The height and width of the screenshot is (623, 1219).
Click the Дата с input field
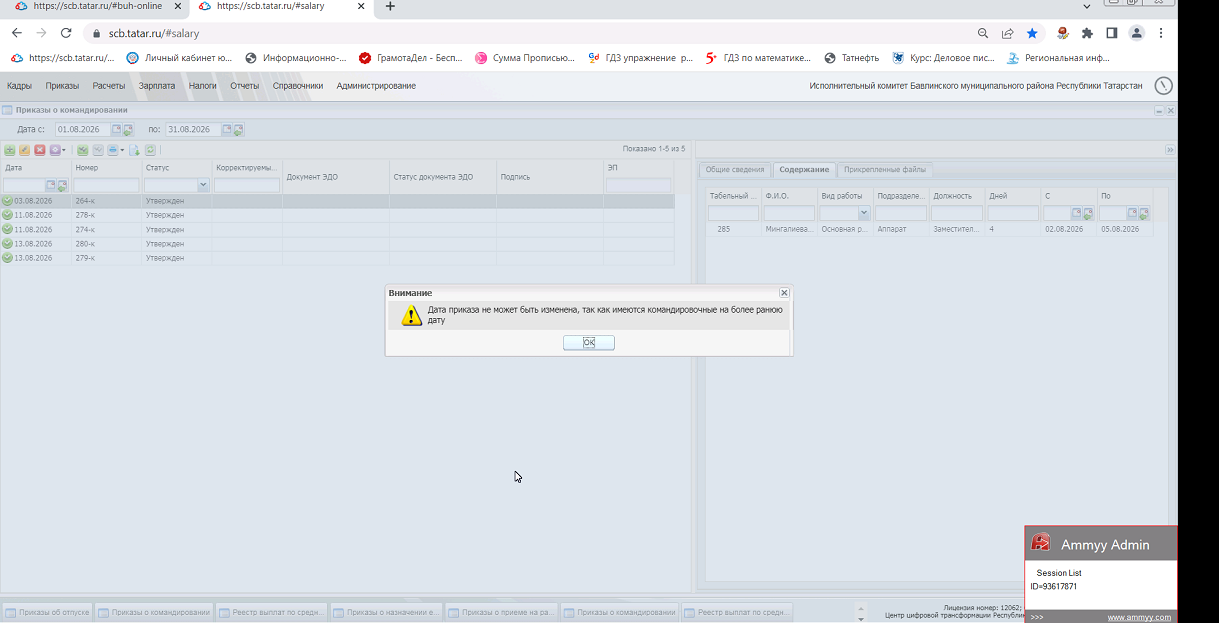[x=82, y=130]
